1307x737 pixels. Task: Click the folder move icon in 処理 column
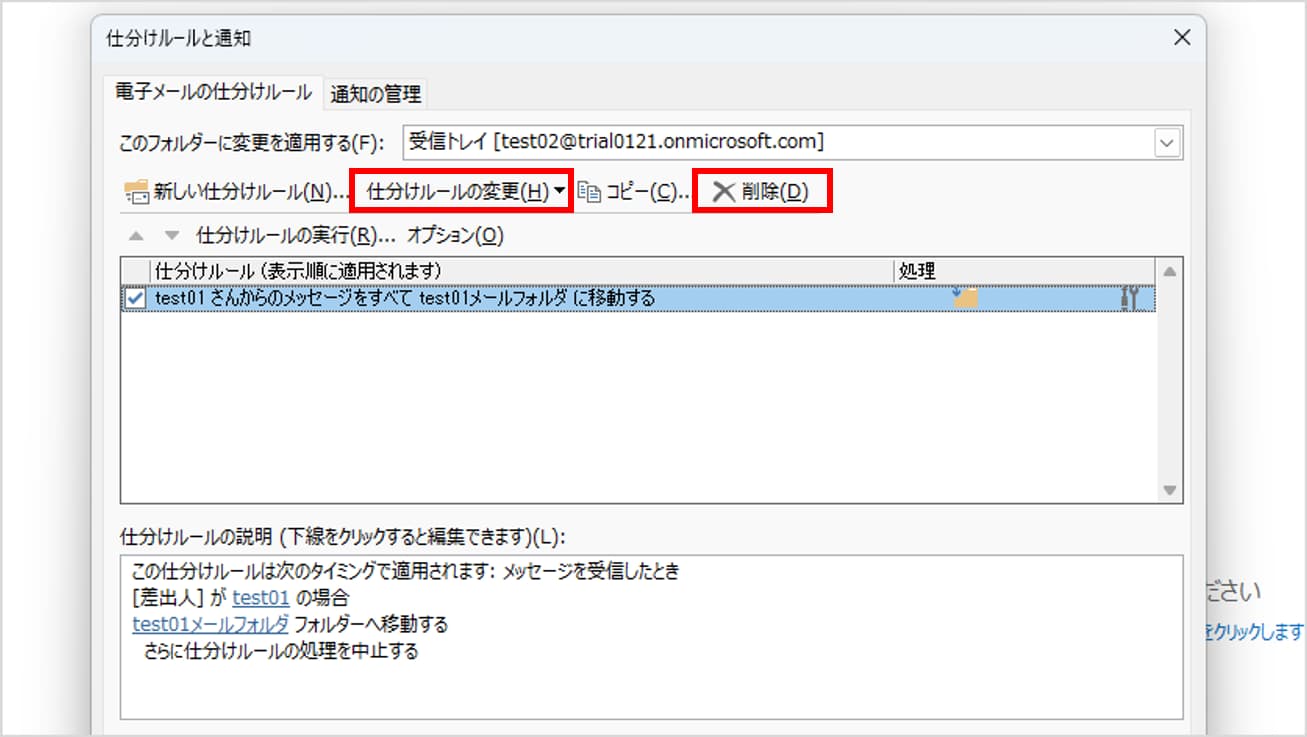965,297
